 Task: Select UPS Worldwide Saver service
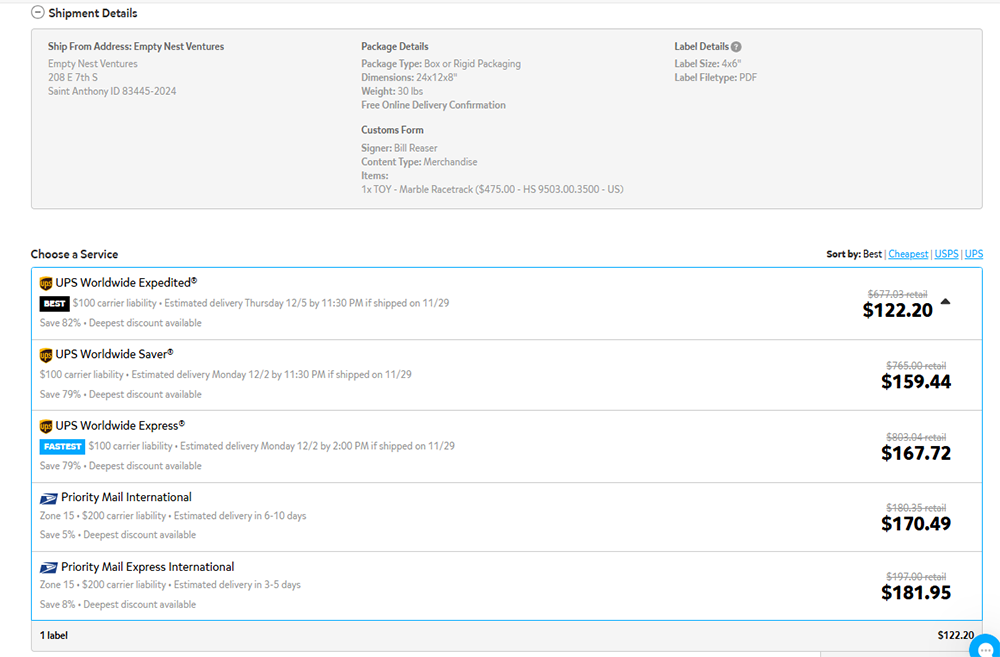click(x=507, y=375)
